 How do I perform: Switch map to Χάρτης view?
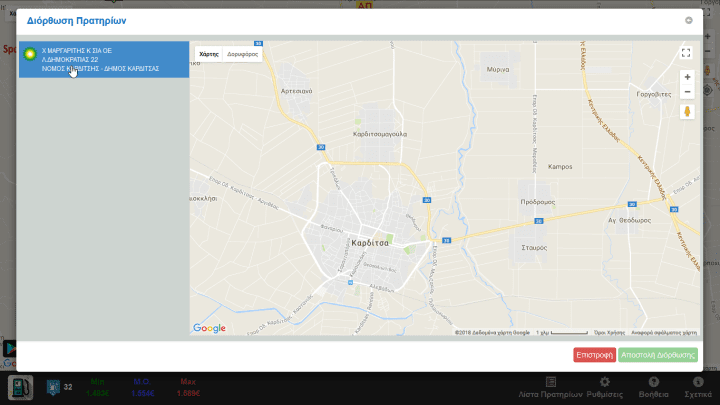click(209, 54)
